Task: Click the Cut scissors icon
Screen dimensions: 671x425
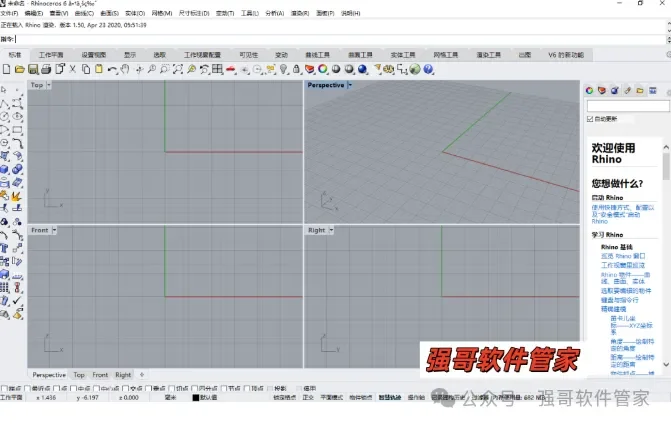Action: pos(73,69)
